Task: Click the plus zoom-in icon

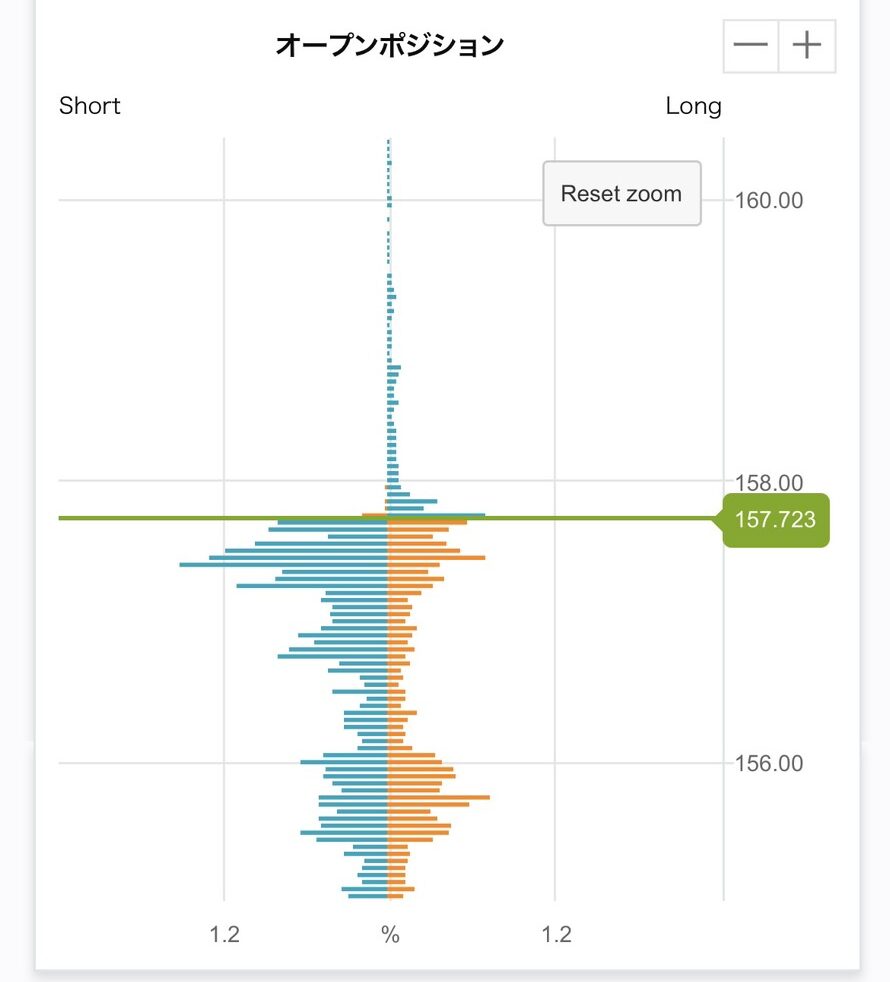Action: click(x=806, y=46)
